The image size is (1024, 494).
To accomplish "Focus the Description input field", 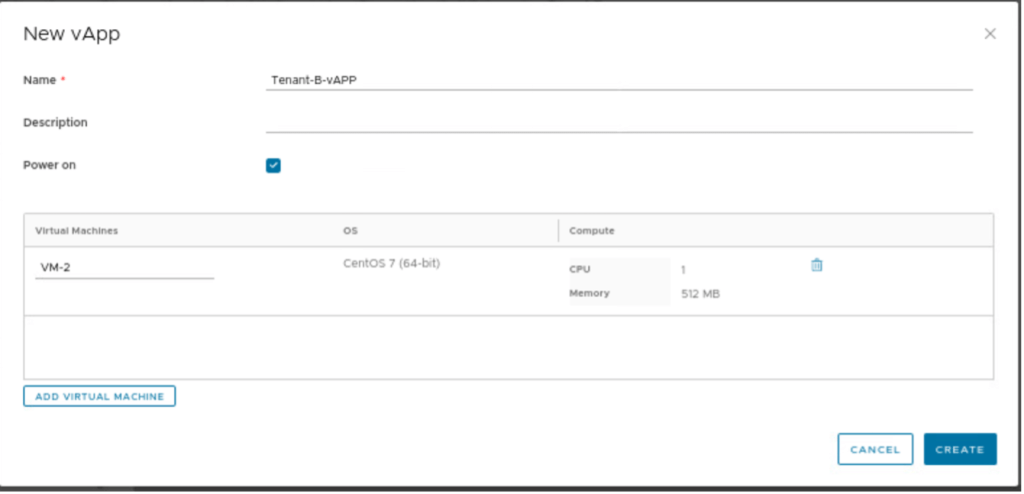I will coord(618,122).
